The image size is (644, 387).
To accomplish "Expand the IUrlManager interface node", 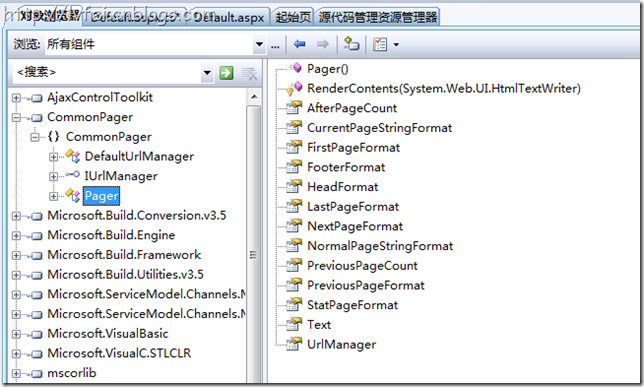I will [x=53, y=176].
